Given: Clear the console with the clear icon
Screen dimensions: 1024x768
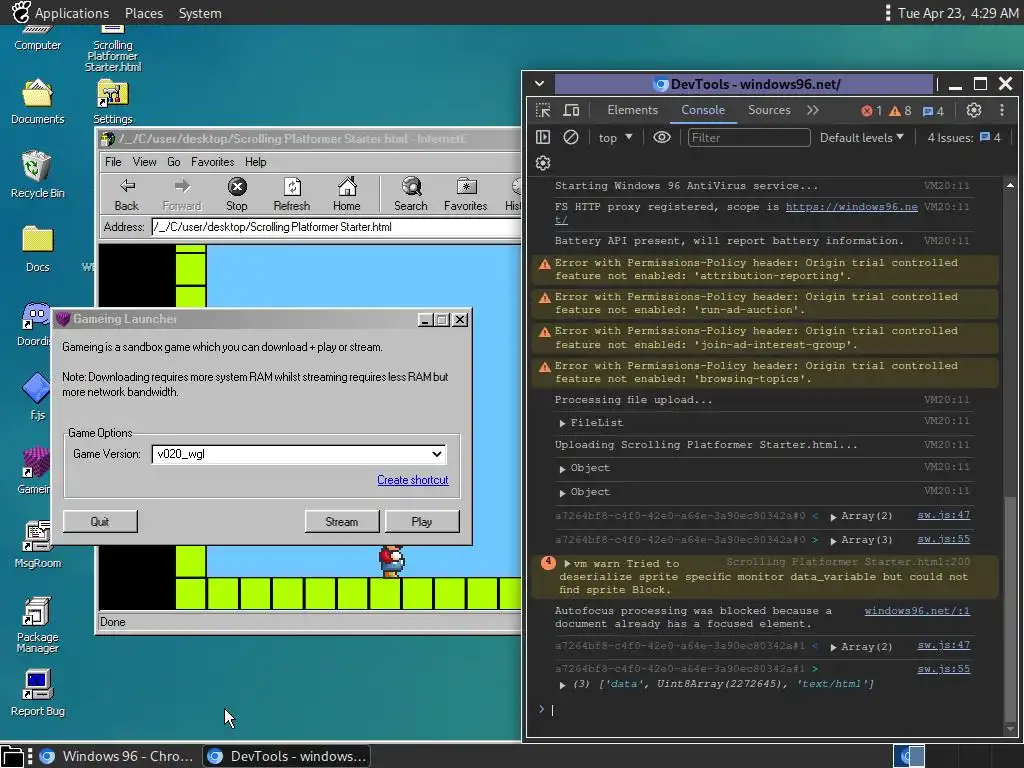Looking at the screenshot, I should (571, 137).
